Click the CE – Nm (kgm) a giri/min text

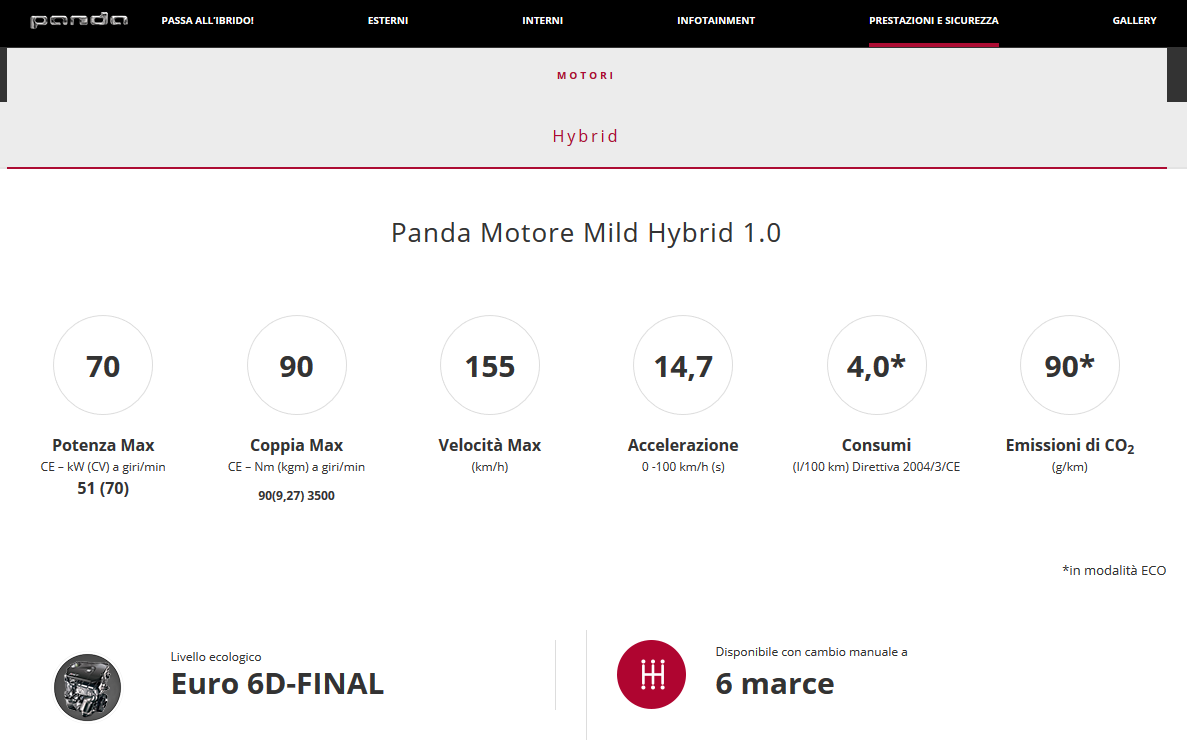coord(297,467)
